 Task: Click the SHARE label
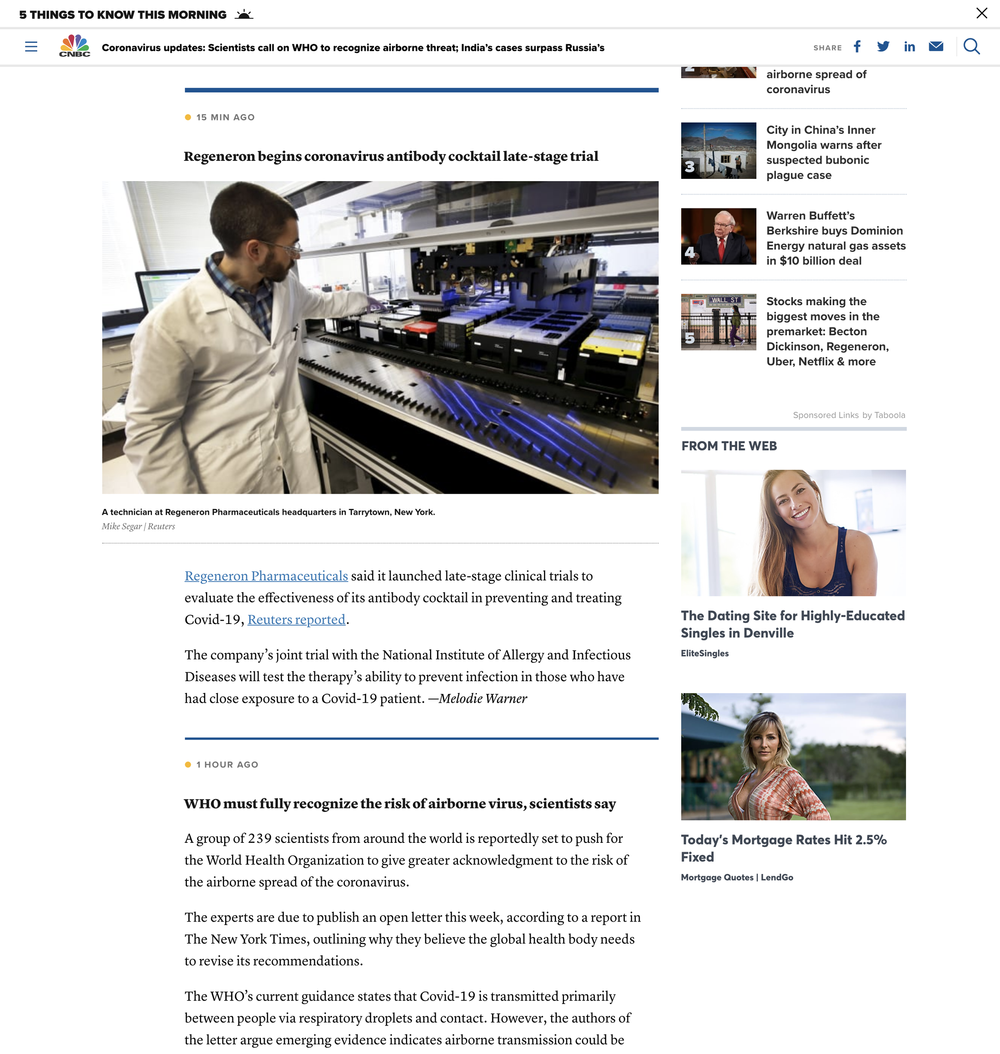827,48
